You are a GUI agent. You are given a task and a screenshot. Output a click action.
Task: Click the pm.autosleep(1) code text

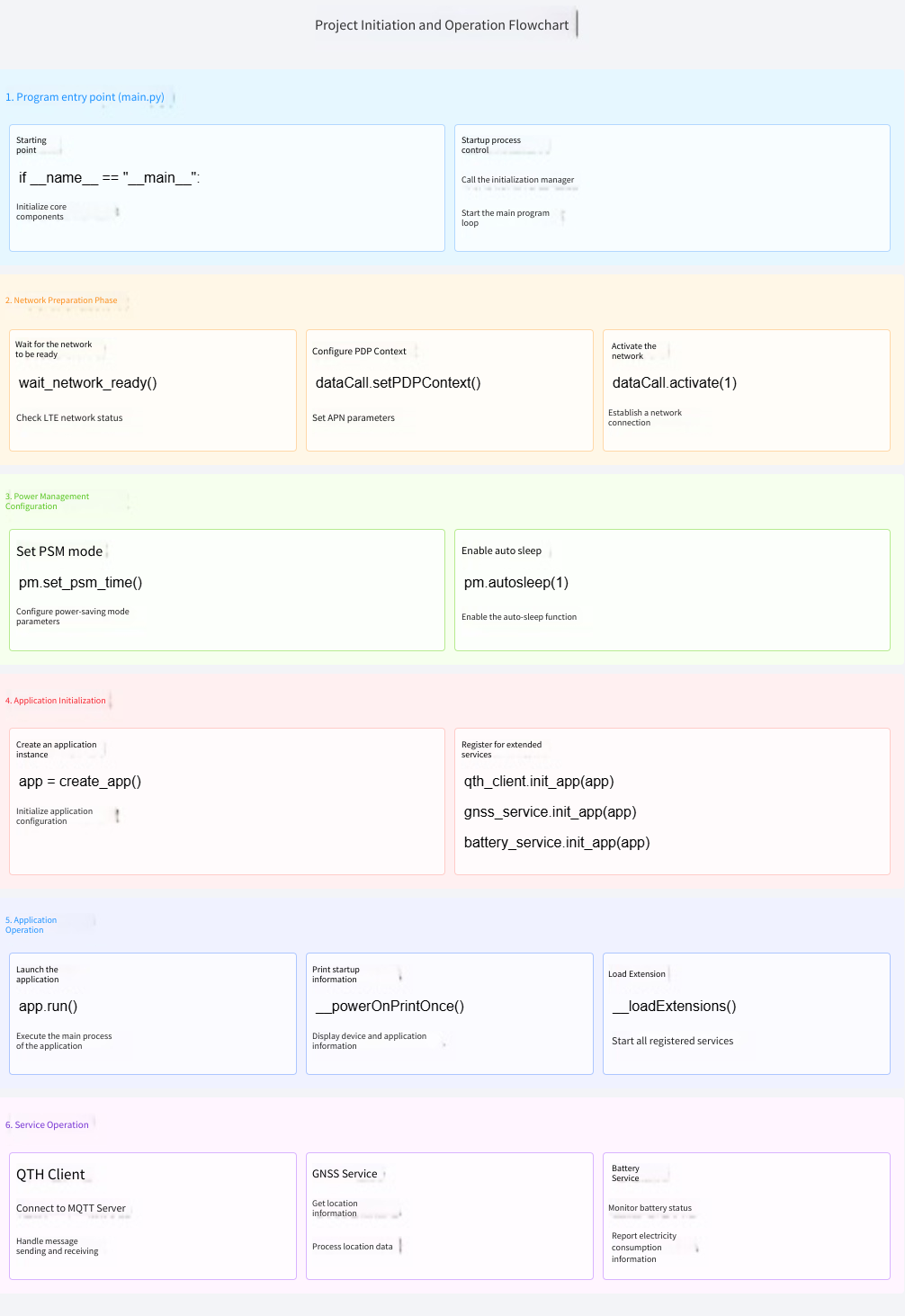click(x=515, y=583)
